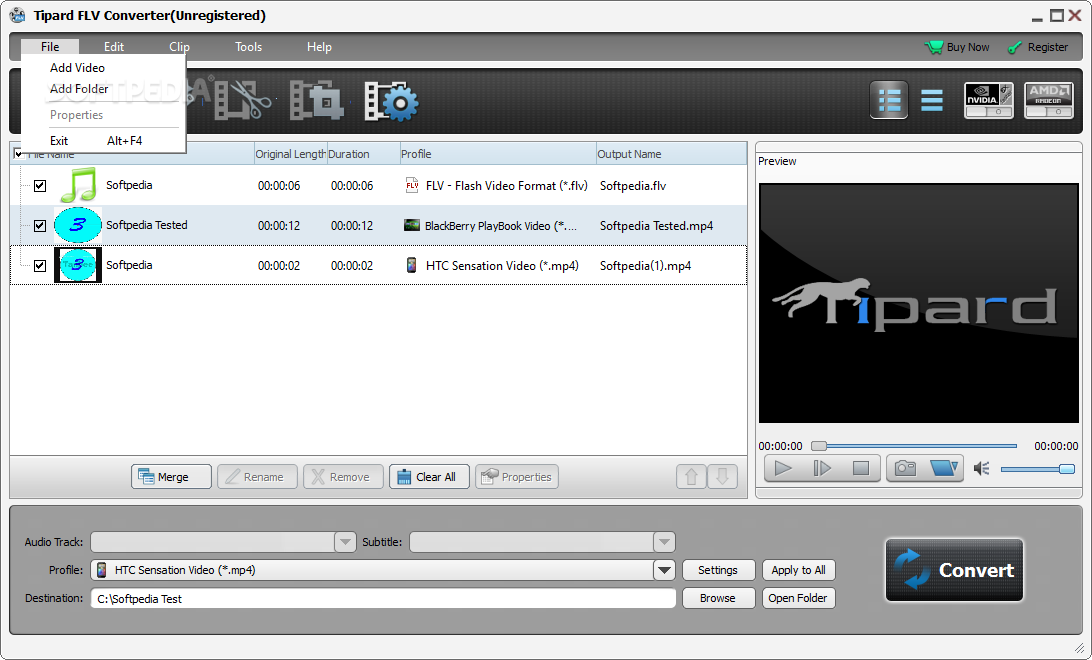
Task: Mute the preview audio speaker icon
Action: tap(981, 469)
